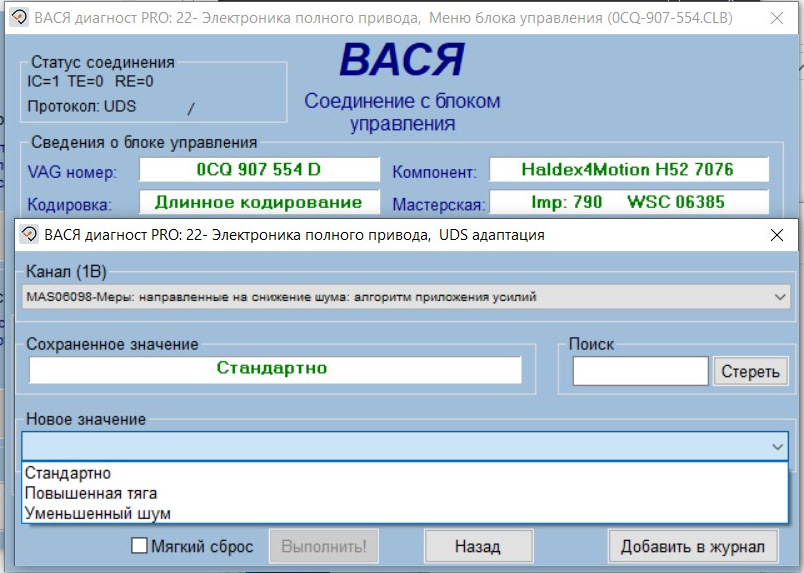Viewport: 804px width, 573px height.
Task: Go back with the 'Назад' button
Action: [478, 546]
